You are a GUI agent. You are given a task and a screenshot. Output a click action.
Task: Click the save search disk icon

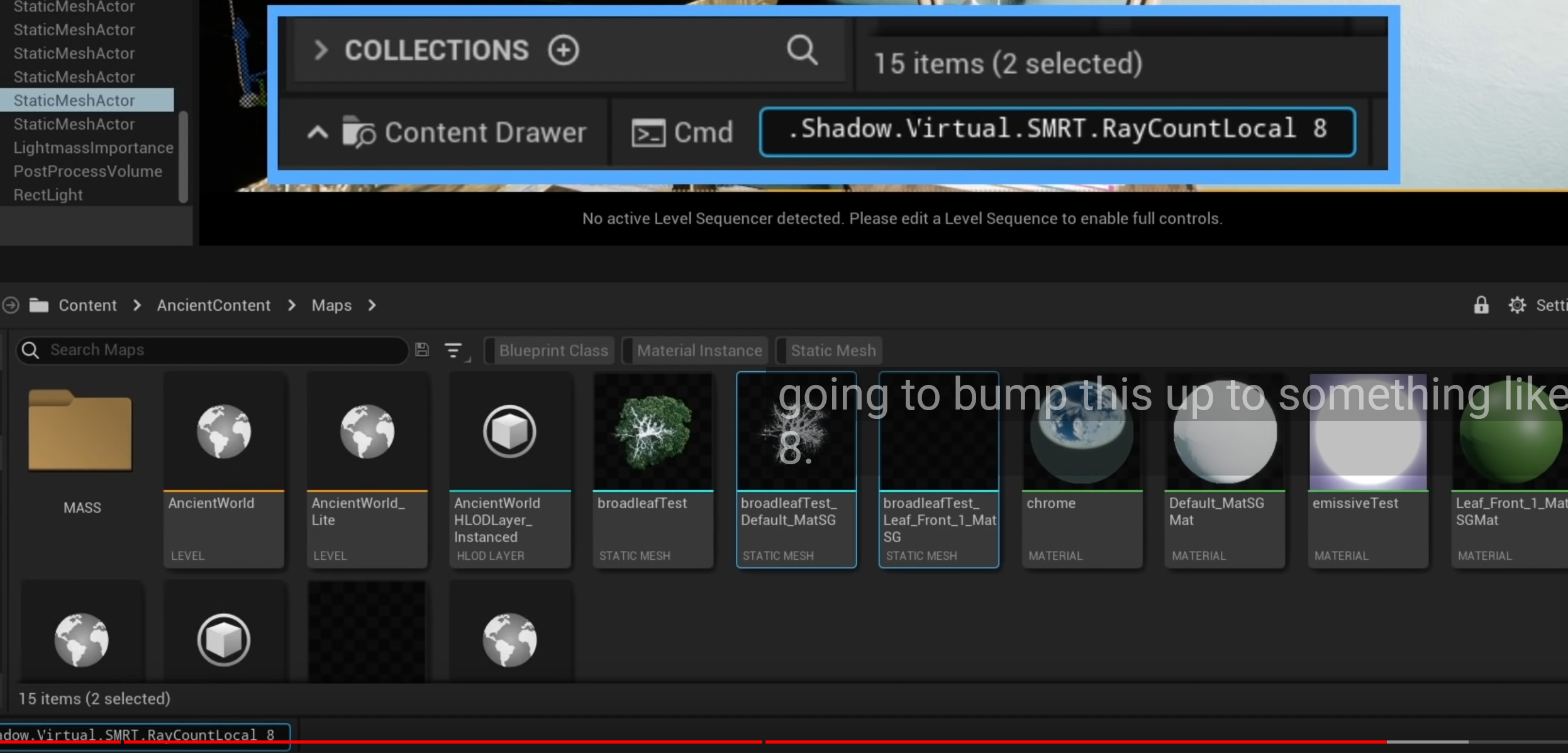tap(421, 350)
